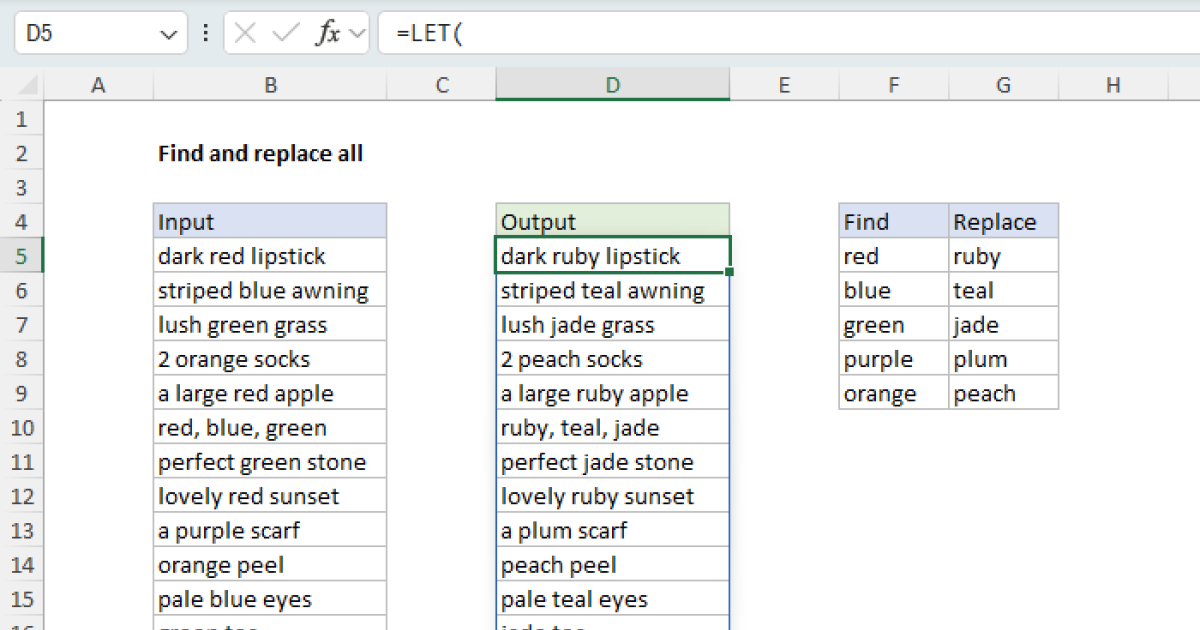Screen dimensions: 1200x630
Task: Click the Cancel X icon in formula bar
Action: click(246, 33)
